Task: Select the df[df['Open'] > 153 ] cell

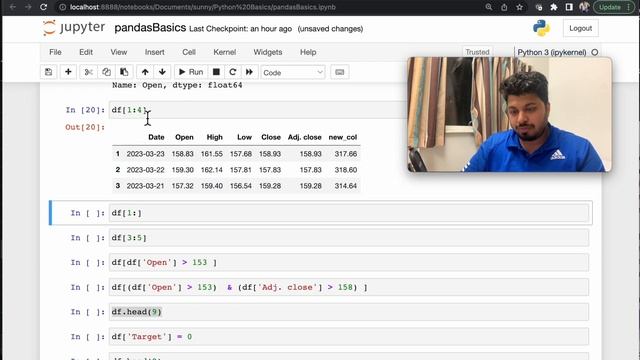Action: coord(349,262)
